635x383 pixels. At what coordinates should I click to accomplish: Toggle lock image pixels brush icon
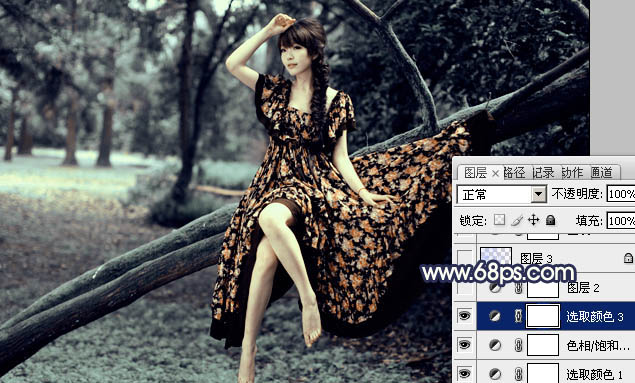(517, 220)
